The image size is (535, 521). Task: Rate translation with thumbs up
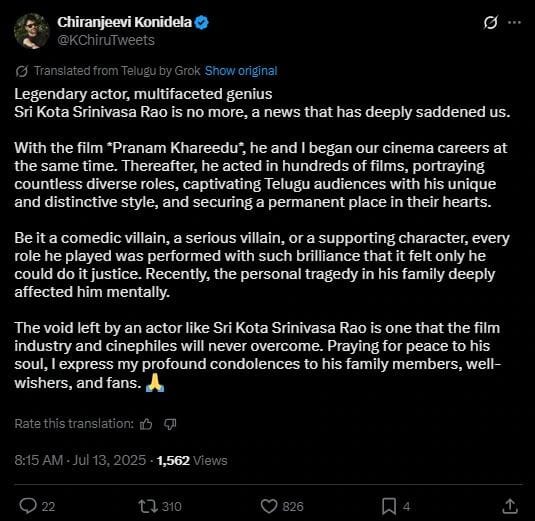[x=146, y=424]
